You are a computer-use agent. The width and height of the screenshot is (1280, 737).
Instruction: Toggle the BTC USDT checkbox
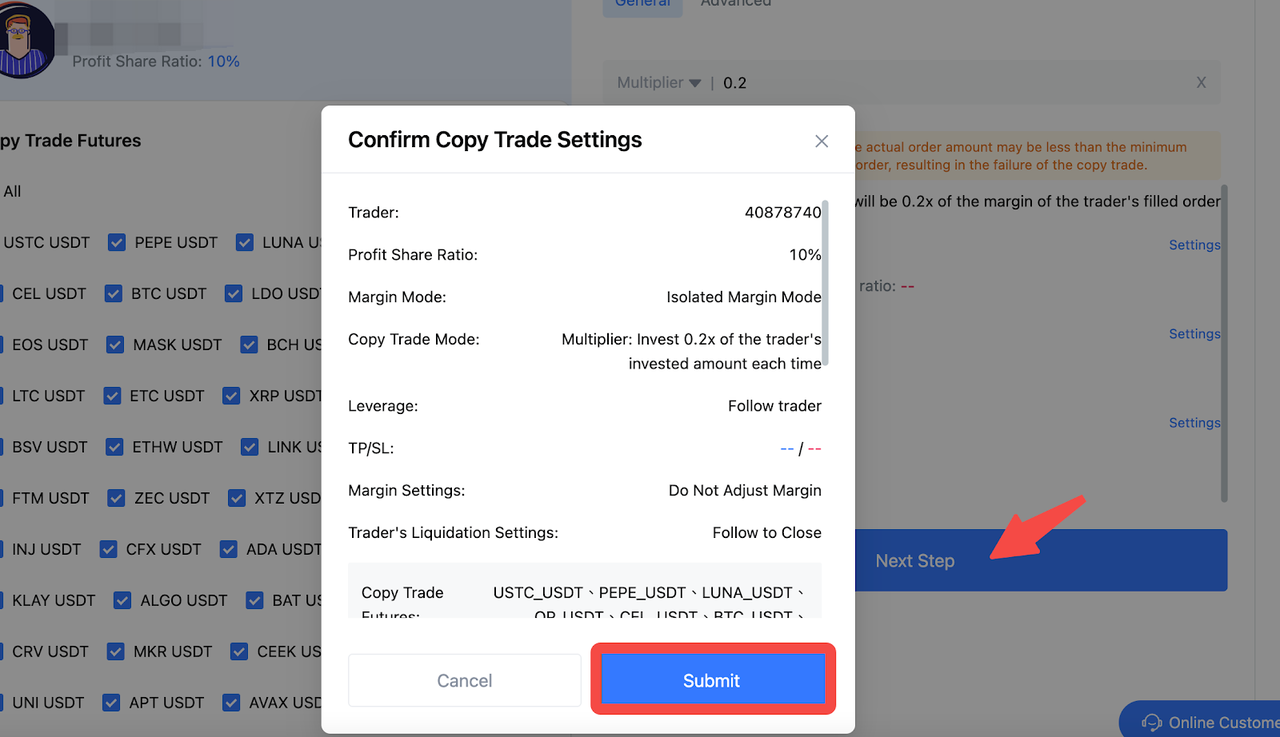click(113, 293)
